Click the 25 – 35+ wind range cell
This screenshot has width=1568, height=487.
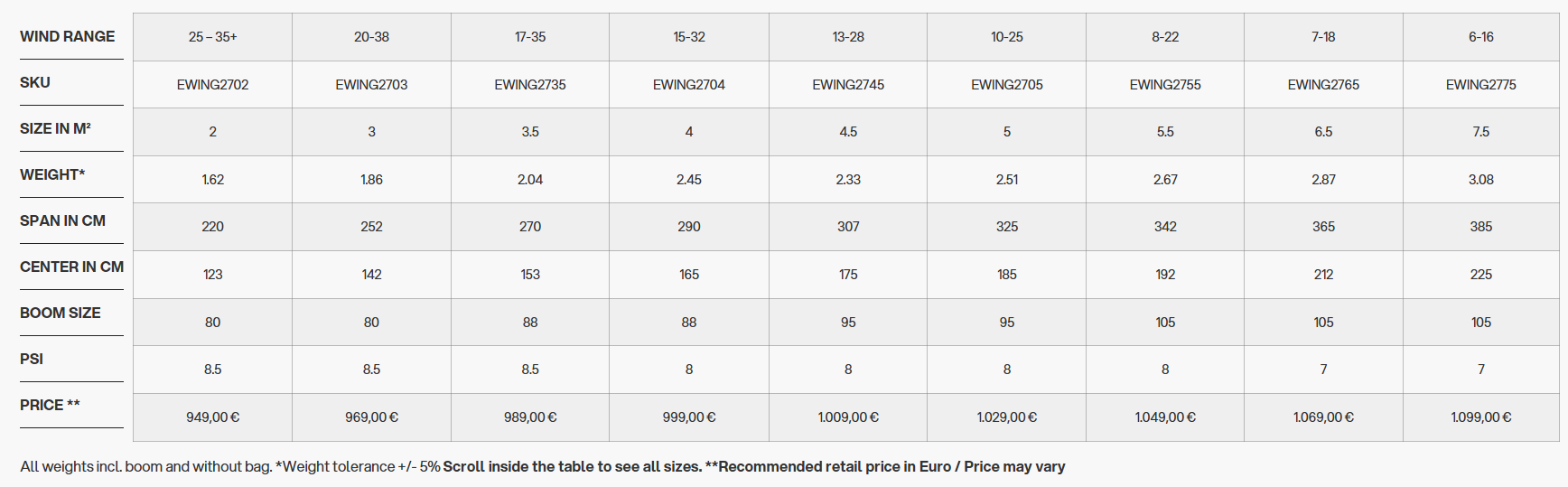(212, 37)
